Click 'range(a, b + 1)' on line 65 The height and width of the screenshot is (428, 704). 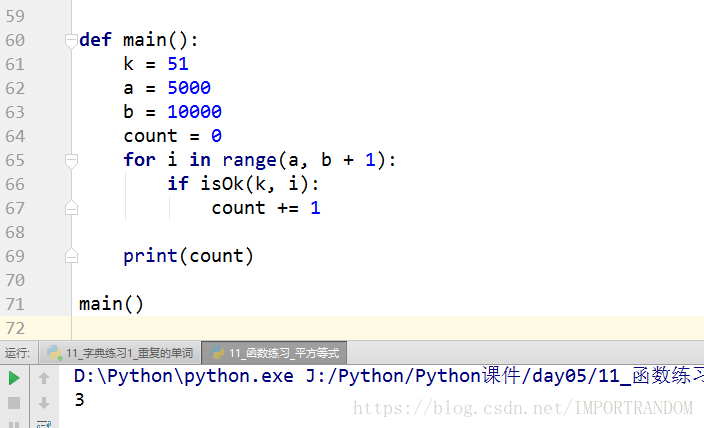click(x=304, y=160)
